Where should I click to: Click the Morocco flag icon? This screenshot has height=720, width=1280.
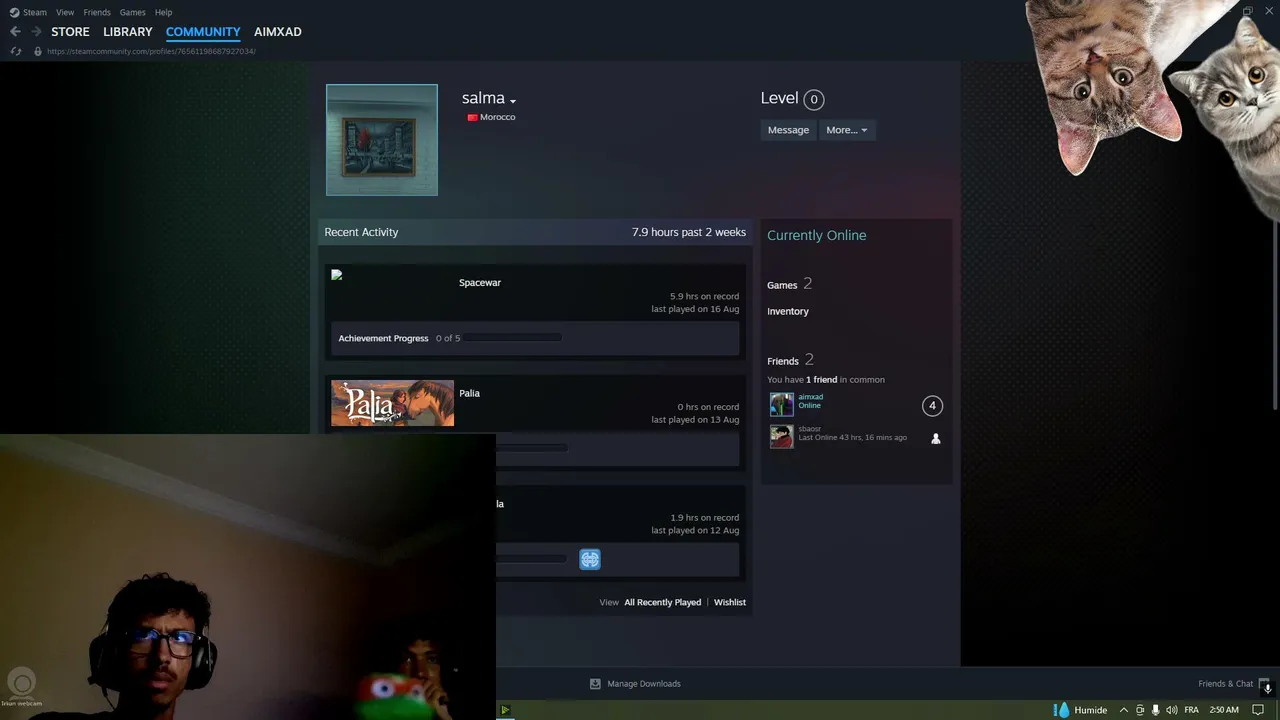pyautogui.click(x=472, y=118)
